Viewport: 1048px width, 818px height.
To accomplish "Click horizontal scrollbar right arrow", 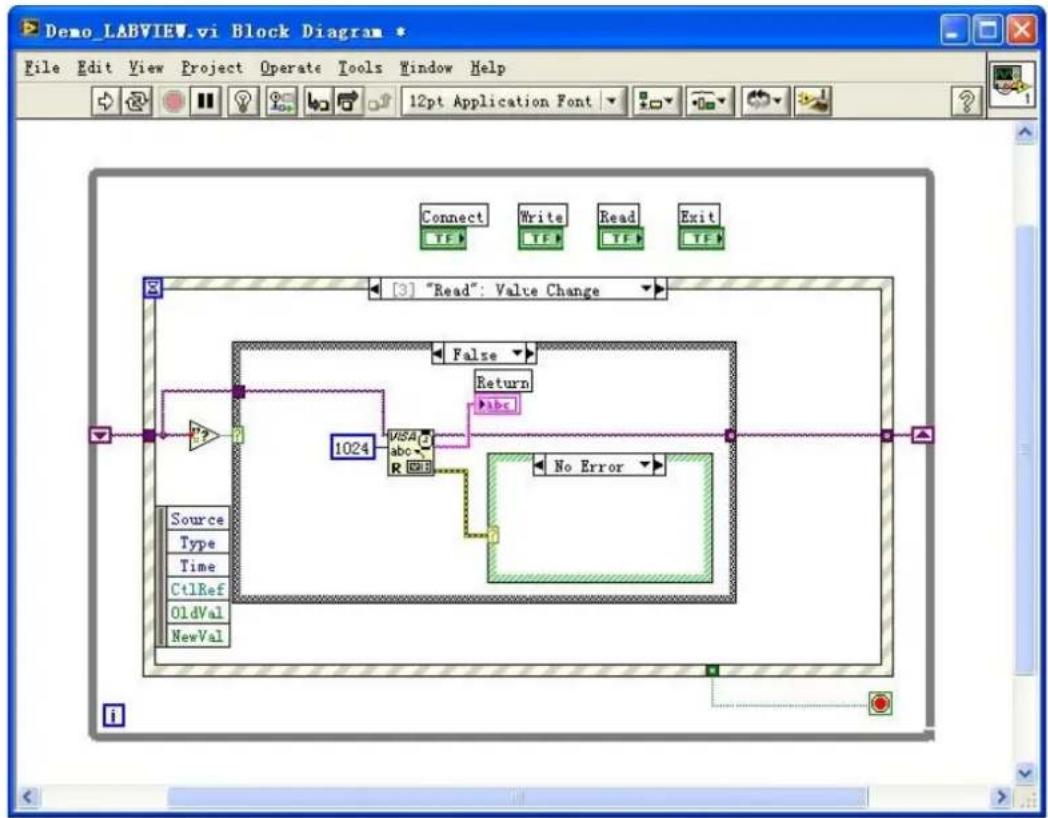I will [1001, 797].
